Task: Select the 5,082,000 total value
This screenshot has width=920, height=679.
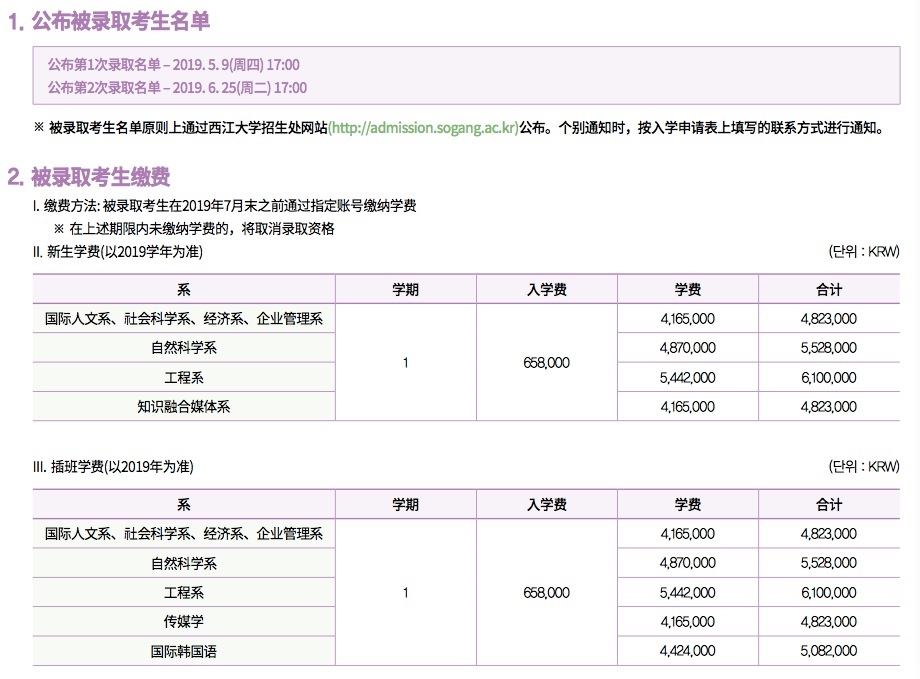Action: [x=829, y=651]
